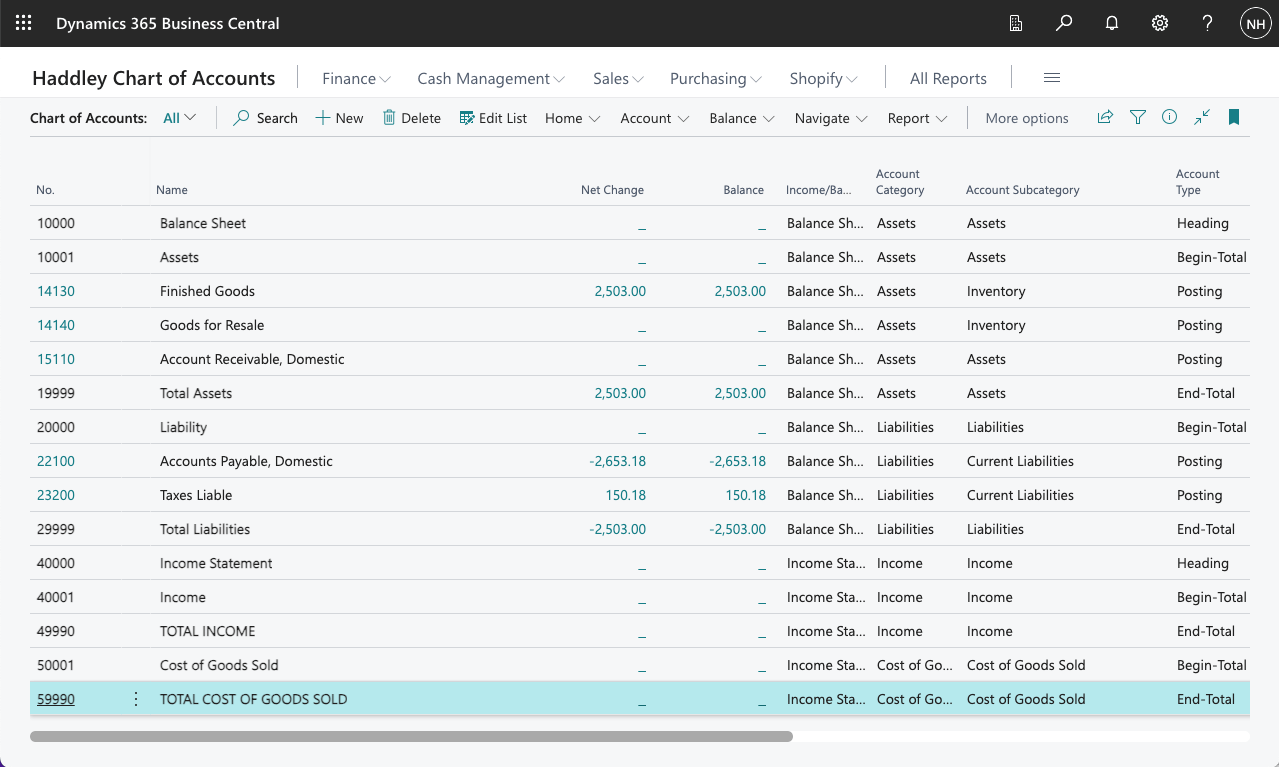
Task: Click the Edit List button
Action: [493, 118]
